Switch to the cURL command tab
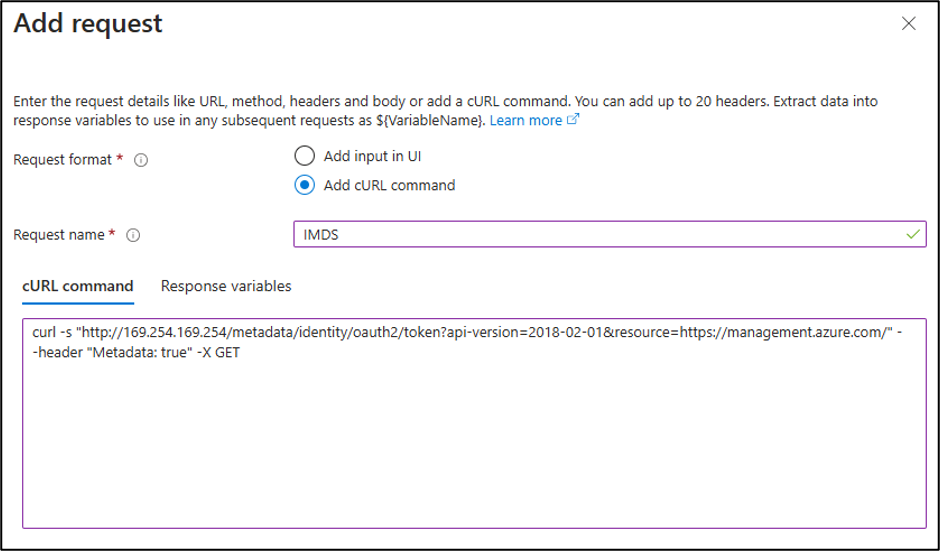The width and height of the screenshot is (940, 552). 78,286
